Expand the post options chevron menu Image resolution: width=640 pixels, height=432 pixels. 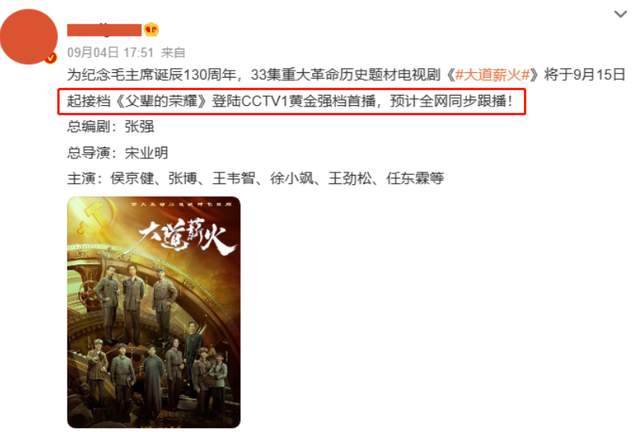click(x=620, y=14)
